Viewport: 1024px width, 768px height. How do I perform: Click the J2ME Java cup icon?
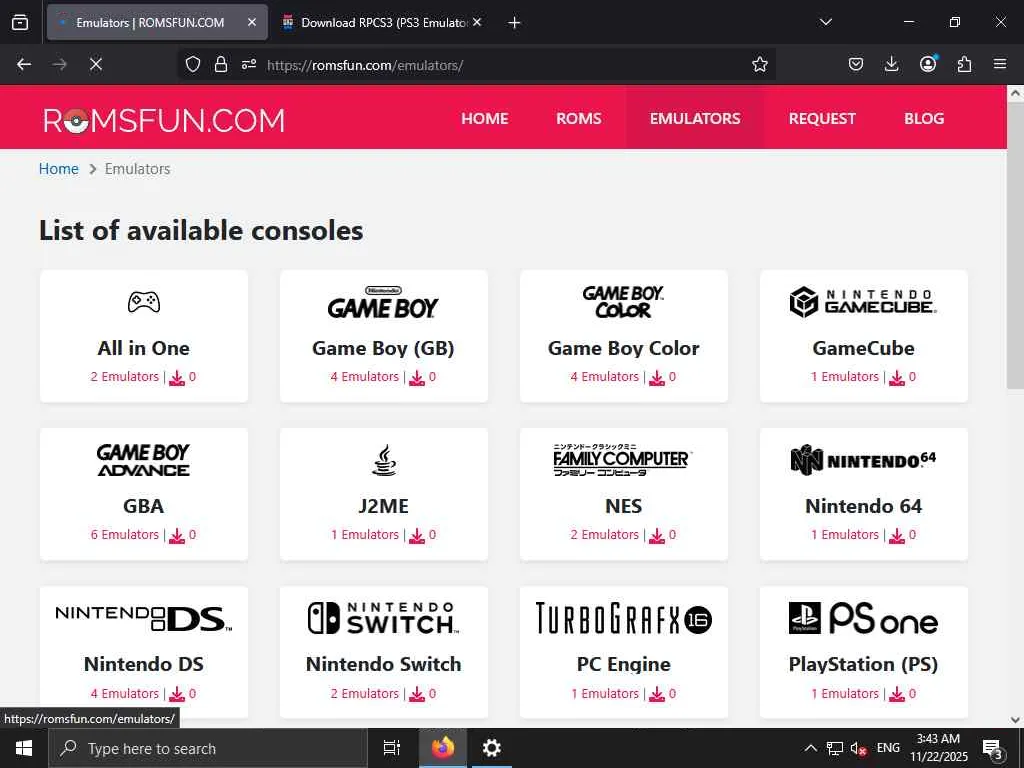click(384, 460)
